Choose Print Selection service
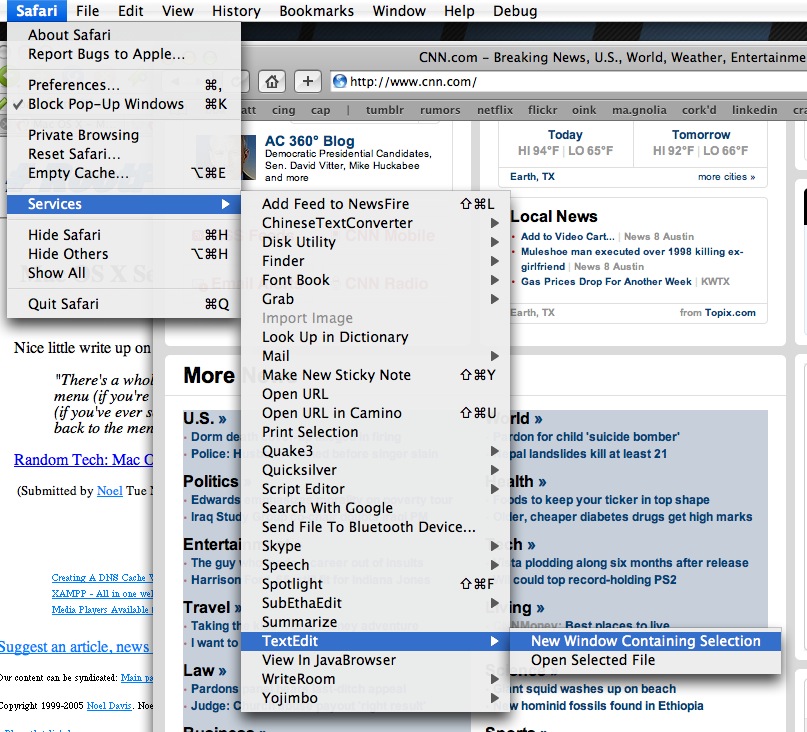807x732 pixels. [x=375, y=432]
